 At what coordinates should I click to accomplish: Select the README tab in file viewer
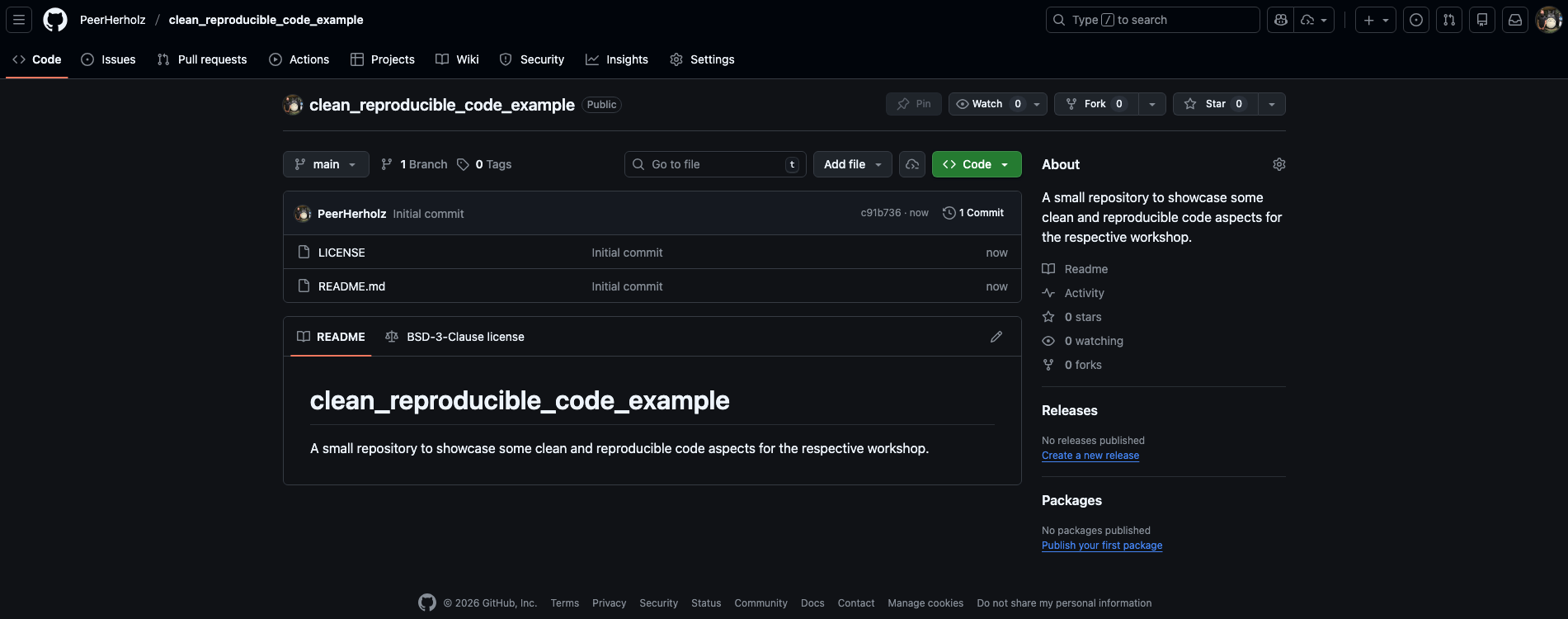click(x=331, y=337)
